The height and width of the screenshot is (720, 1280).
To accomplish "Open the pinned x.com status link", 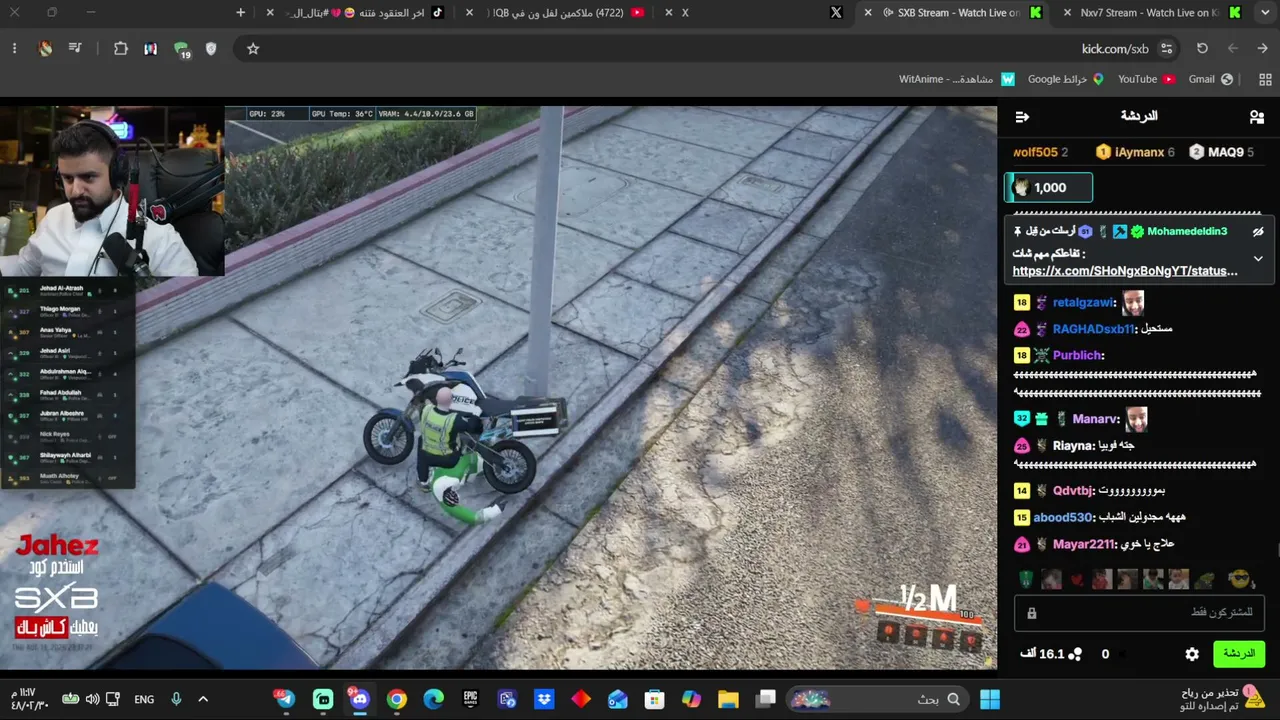I will (1125, 271).
